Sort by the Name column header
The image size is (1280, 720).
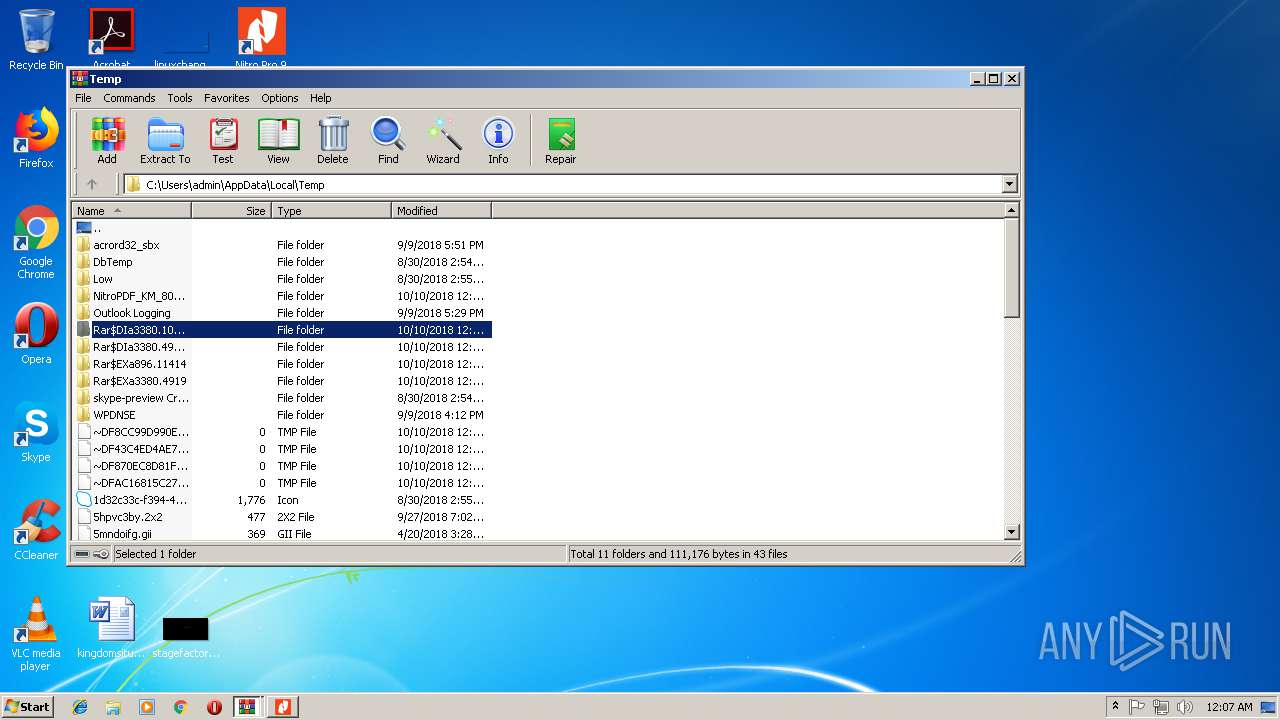coord(131,211)
